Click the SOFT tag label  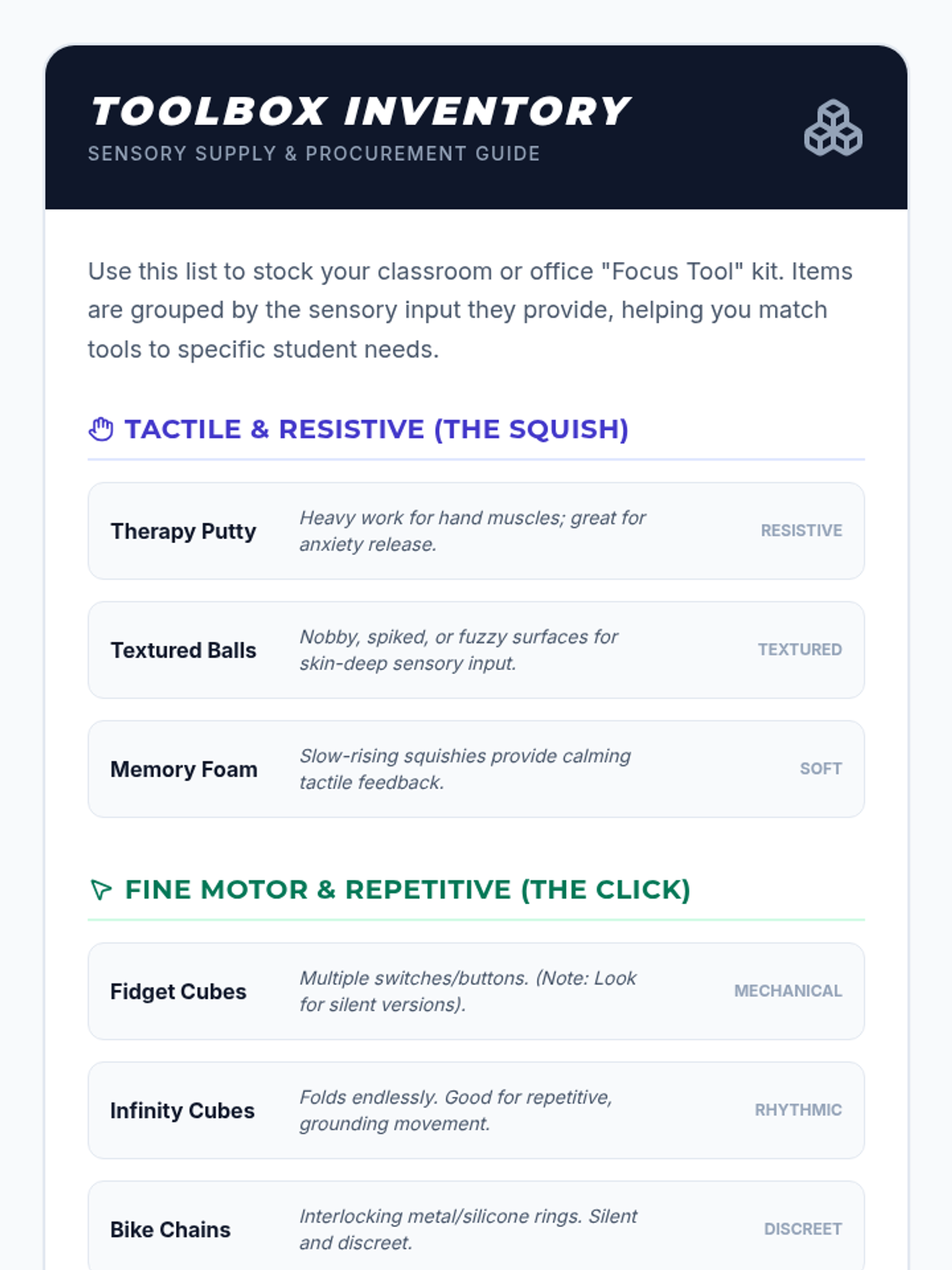821,769
